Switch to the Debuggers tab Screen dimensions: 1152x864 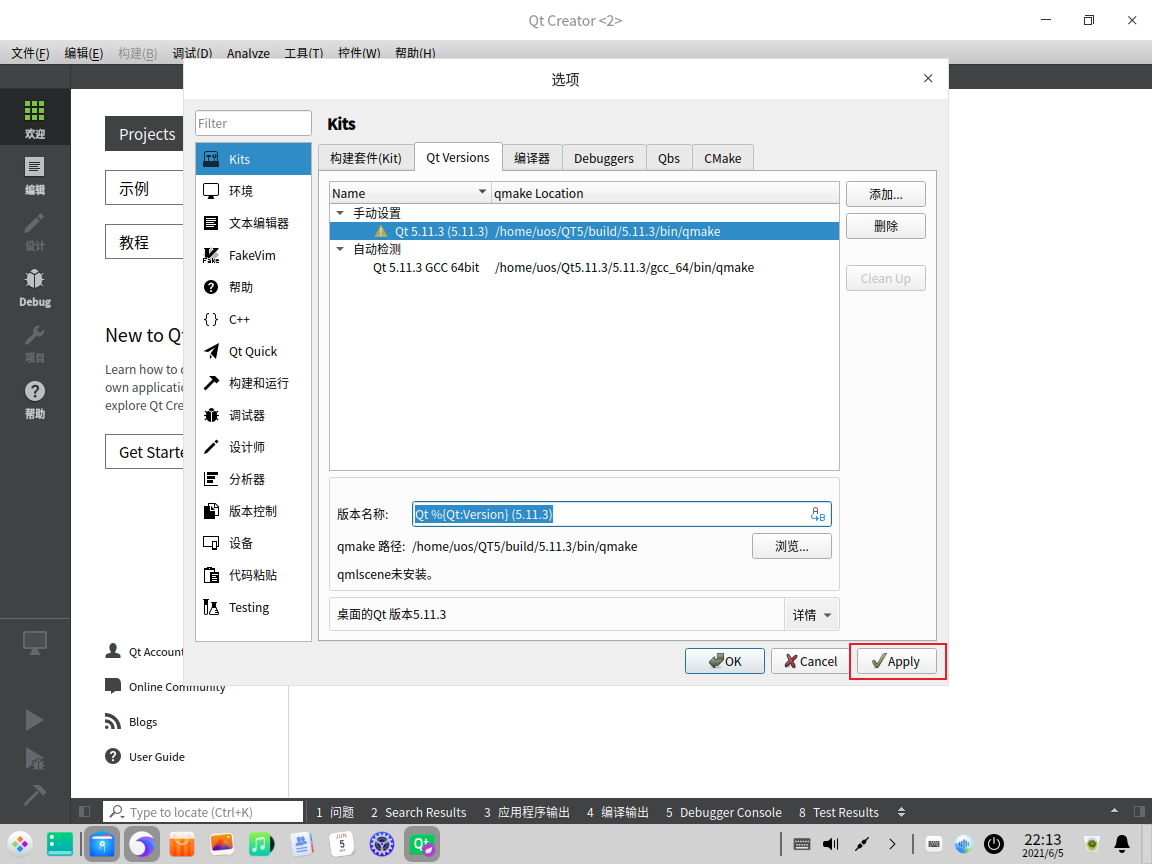(604, 158)
